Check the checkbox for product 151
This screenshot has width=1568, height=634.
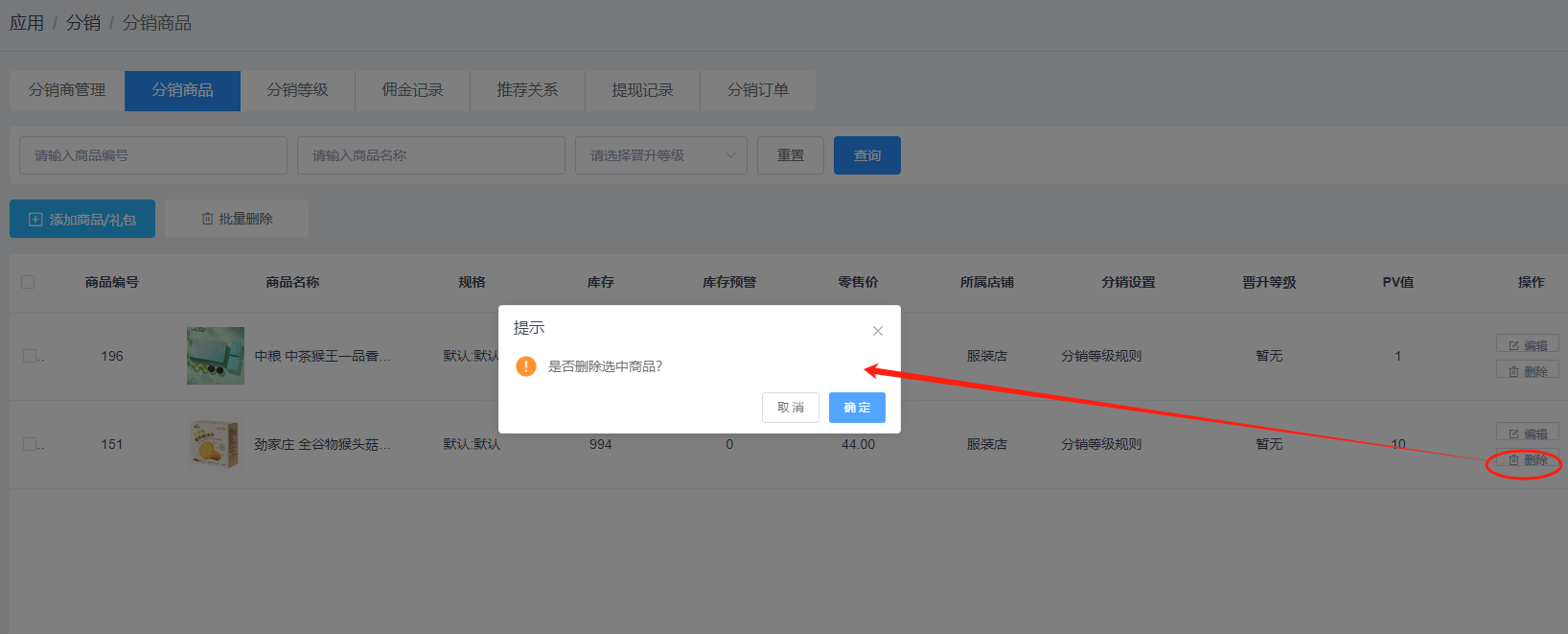tap(30, 444)
